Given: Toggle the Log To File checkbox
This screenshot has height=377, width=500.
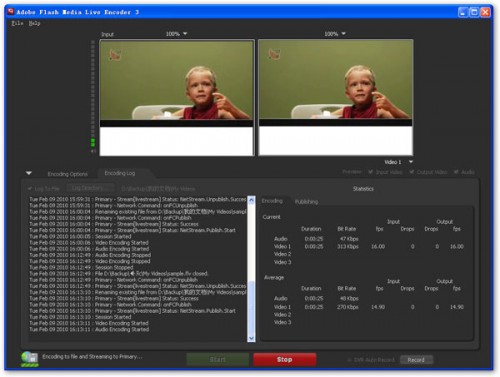Looking at the screenshot, I should (x=30, y=189).
